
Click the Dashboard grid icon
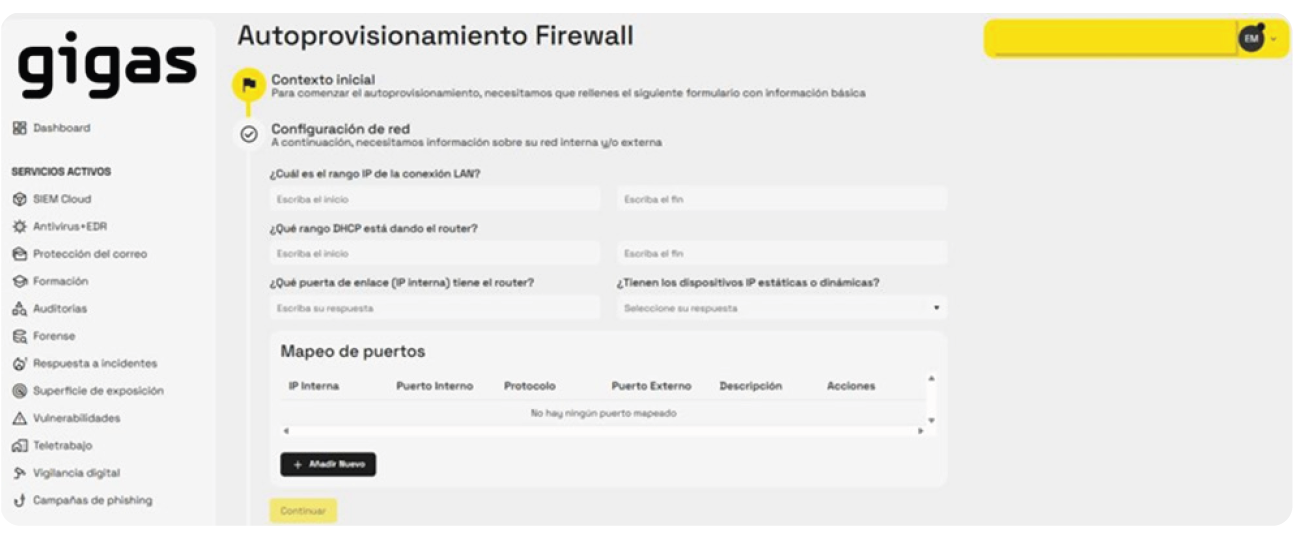pyautogui.click(x=19, y=128)
